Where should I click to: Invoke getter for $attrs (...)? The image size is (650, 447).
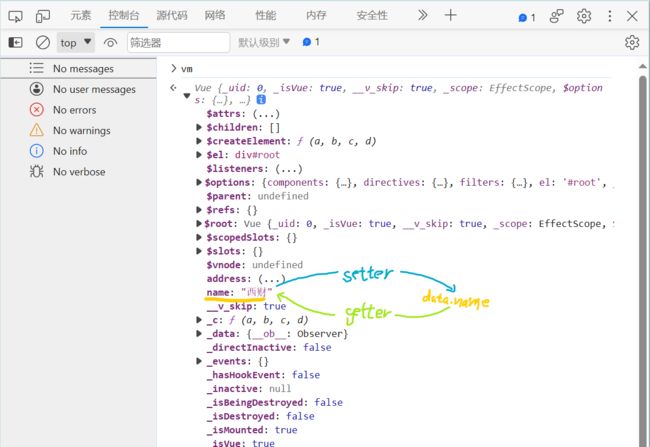pos(266,114)
